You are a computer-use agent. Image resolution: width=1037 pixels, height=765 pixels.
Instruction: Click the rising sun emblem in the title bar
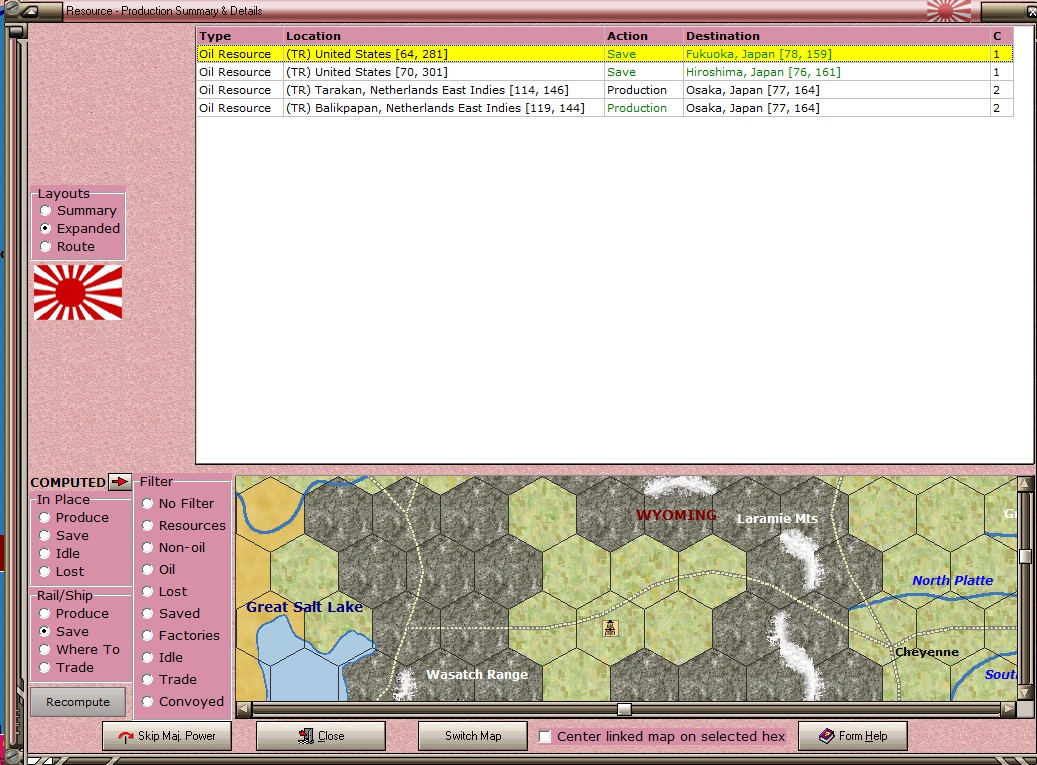[x=948, y=11]
